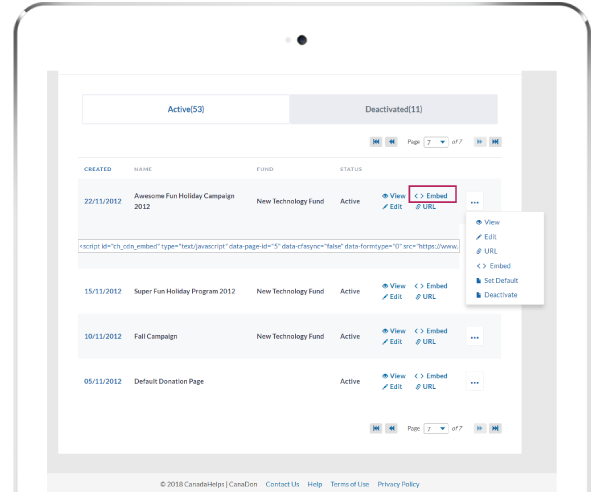Open the Contact Us footer link

282,484
